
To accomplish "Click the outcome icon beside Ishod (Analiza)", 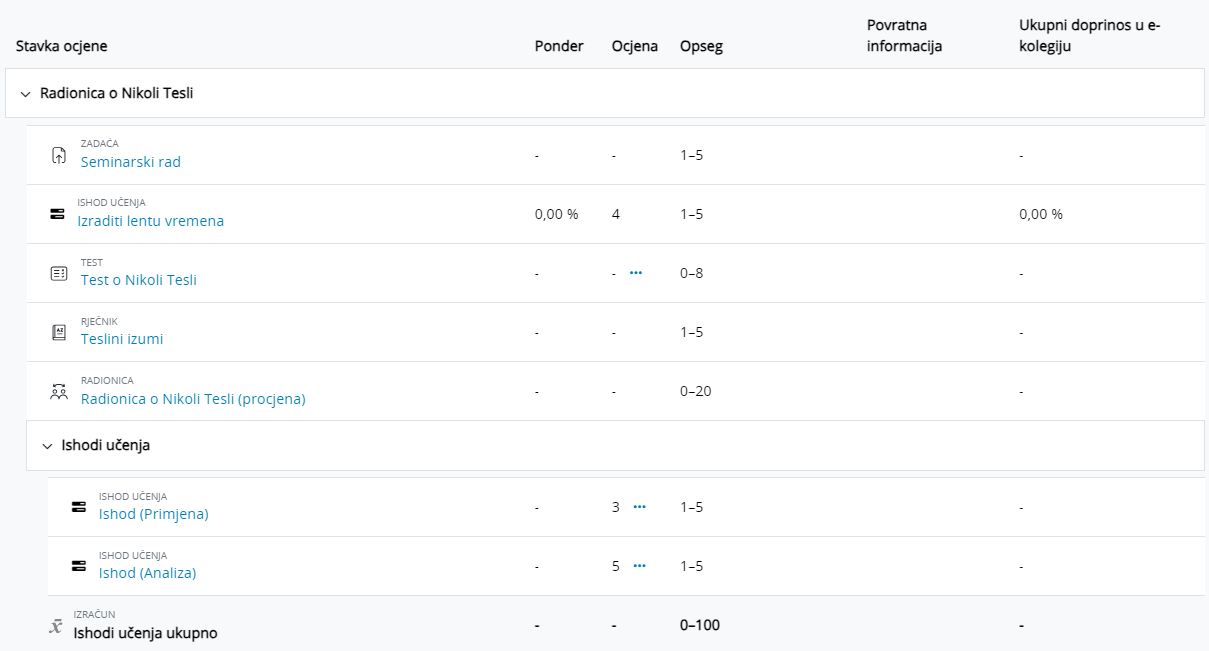I will coord(78,566).
